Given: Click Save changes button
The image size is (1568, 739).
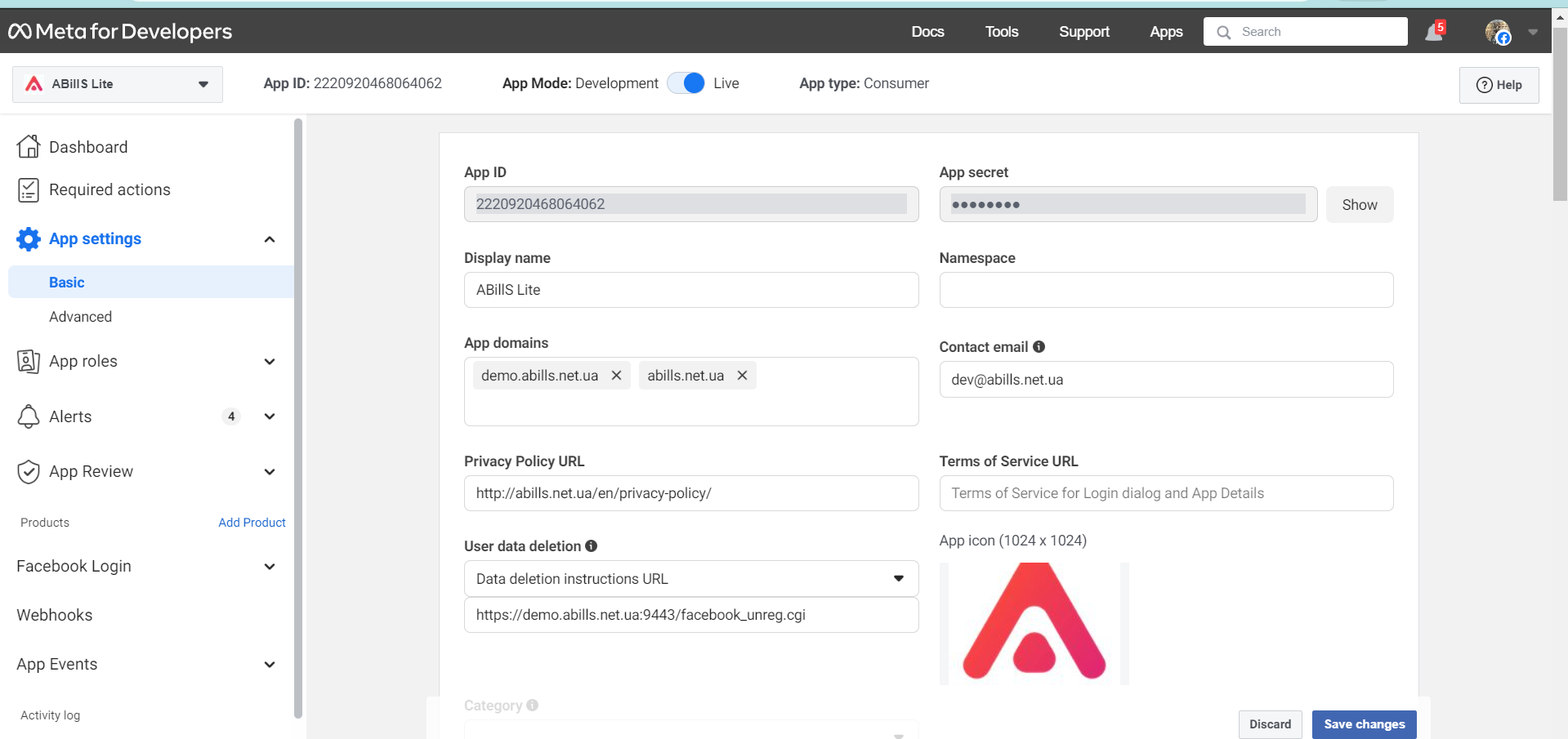Looking at the screenshot, I should point(1364,724).
